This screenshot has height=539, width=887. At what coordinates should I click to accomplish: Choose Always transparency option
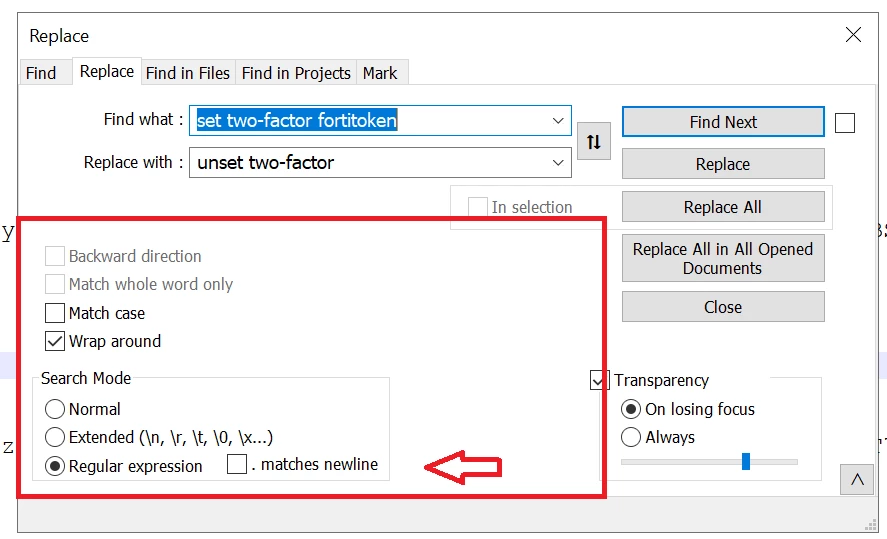[x=631, y=437]
